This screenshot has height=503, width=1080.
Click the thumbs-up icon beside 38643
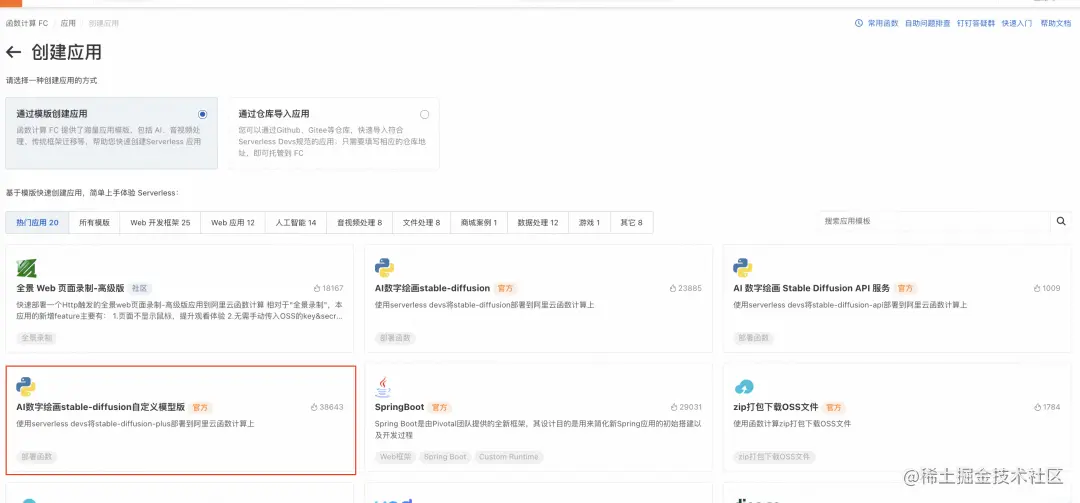tap(314, 407)
